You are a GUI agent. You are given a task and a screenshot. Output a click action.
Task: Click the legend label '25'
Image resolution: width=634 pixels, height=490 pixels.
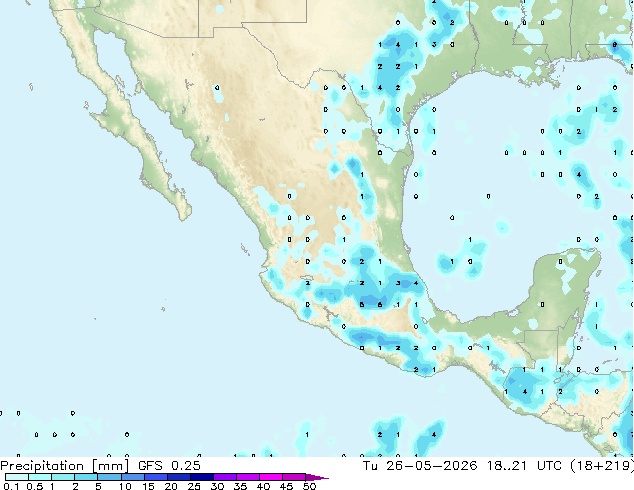[x=194, y=486]
